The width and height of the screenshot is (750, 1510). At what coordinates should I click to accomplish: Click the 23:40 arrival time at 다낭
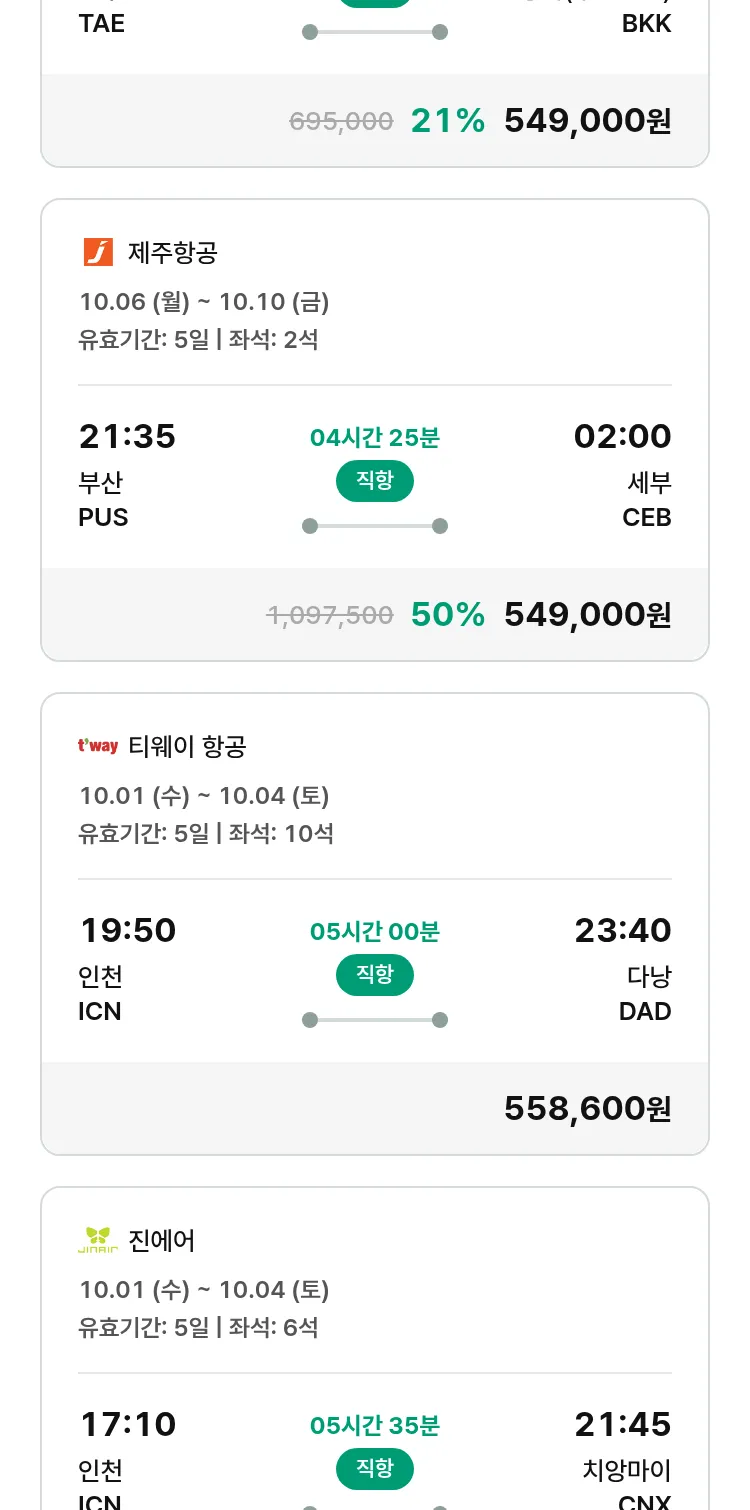pos(622,931)
